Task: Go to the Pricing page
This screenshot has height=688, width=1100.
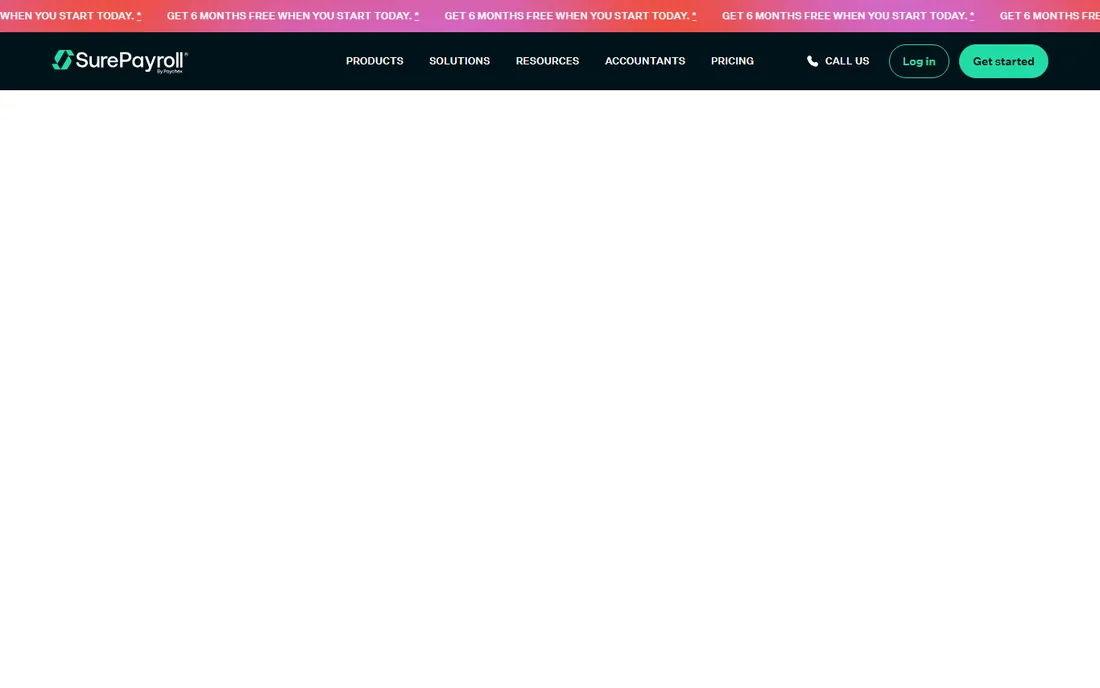Action: (x=732, y=61)
